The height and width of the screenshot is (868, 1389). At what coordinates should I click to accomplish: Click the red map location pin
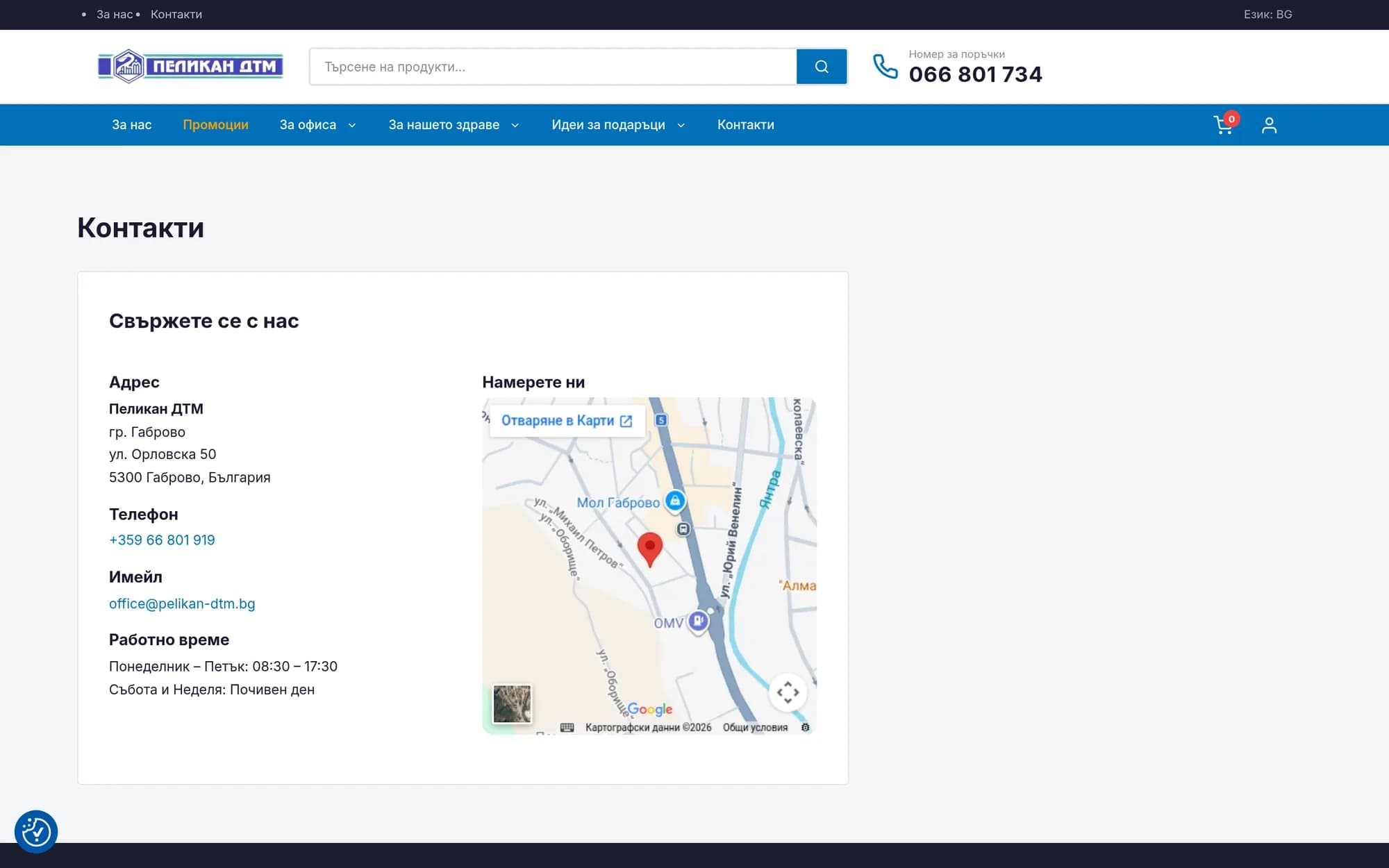(x=649, y=549)
